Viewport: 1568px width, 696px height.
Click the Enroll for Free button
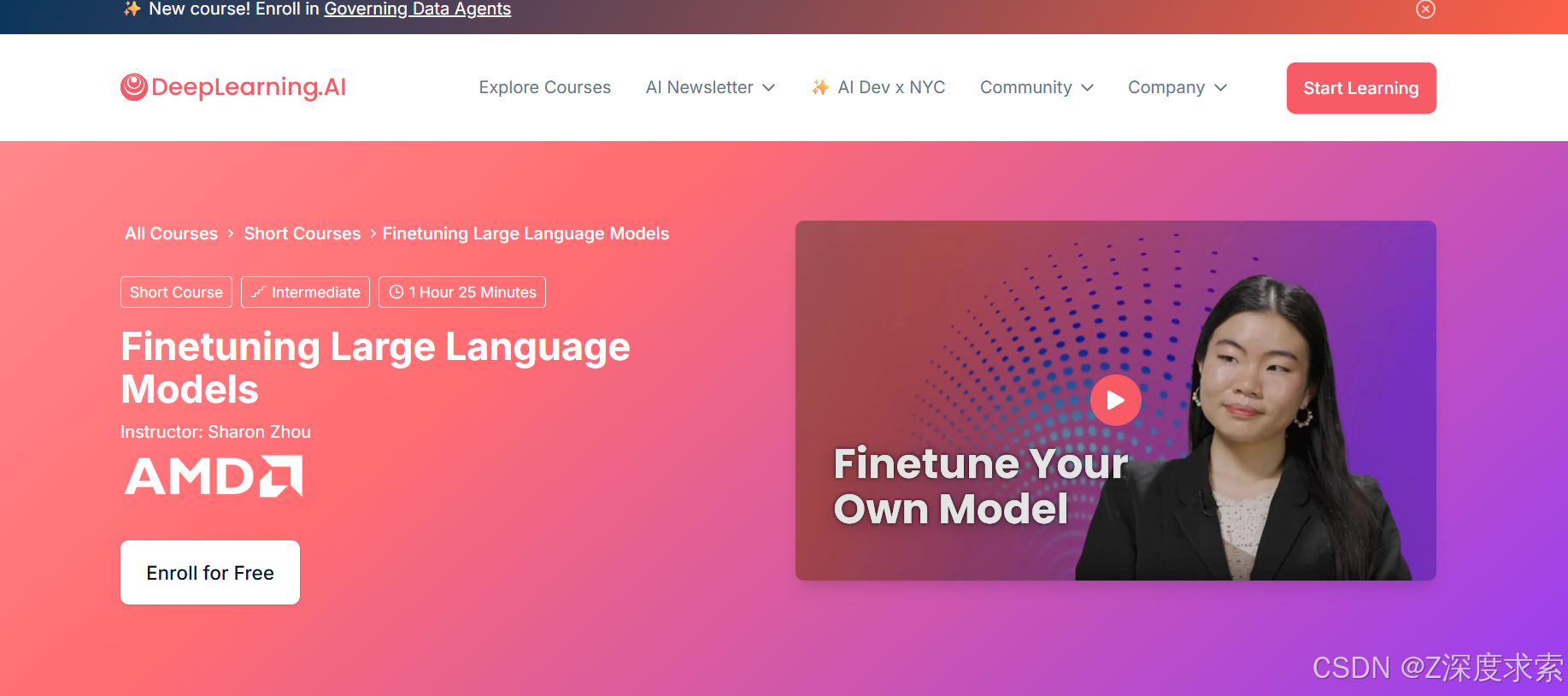click(x=210, y=573)
